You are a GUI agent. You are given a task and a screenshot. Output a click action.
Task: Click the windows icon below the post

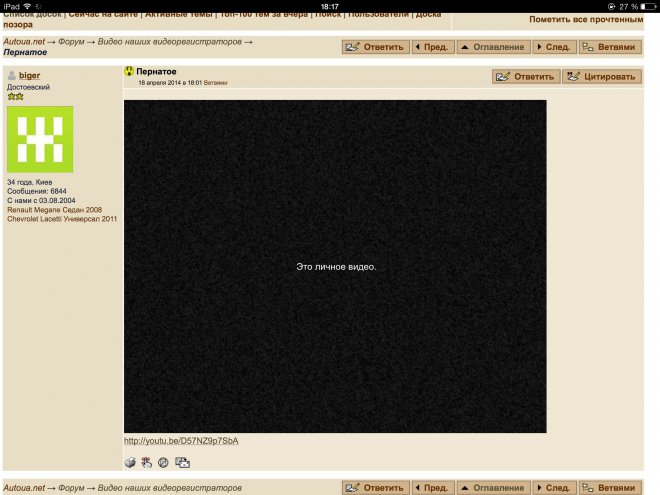tap(182, 462)
